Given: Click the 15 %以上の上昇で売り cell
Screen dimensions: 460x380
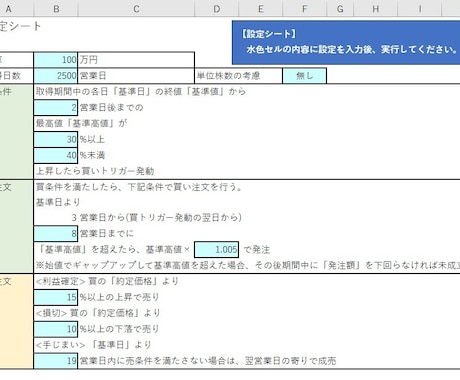Looking at the screenshot, I should click(56, 297).
